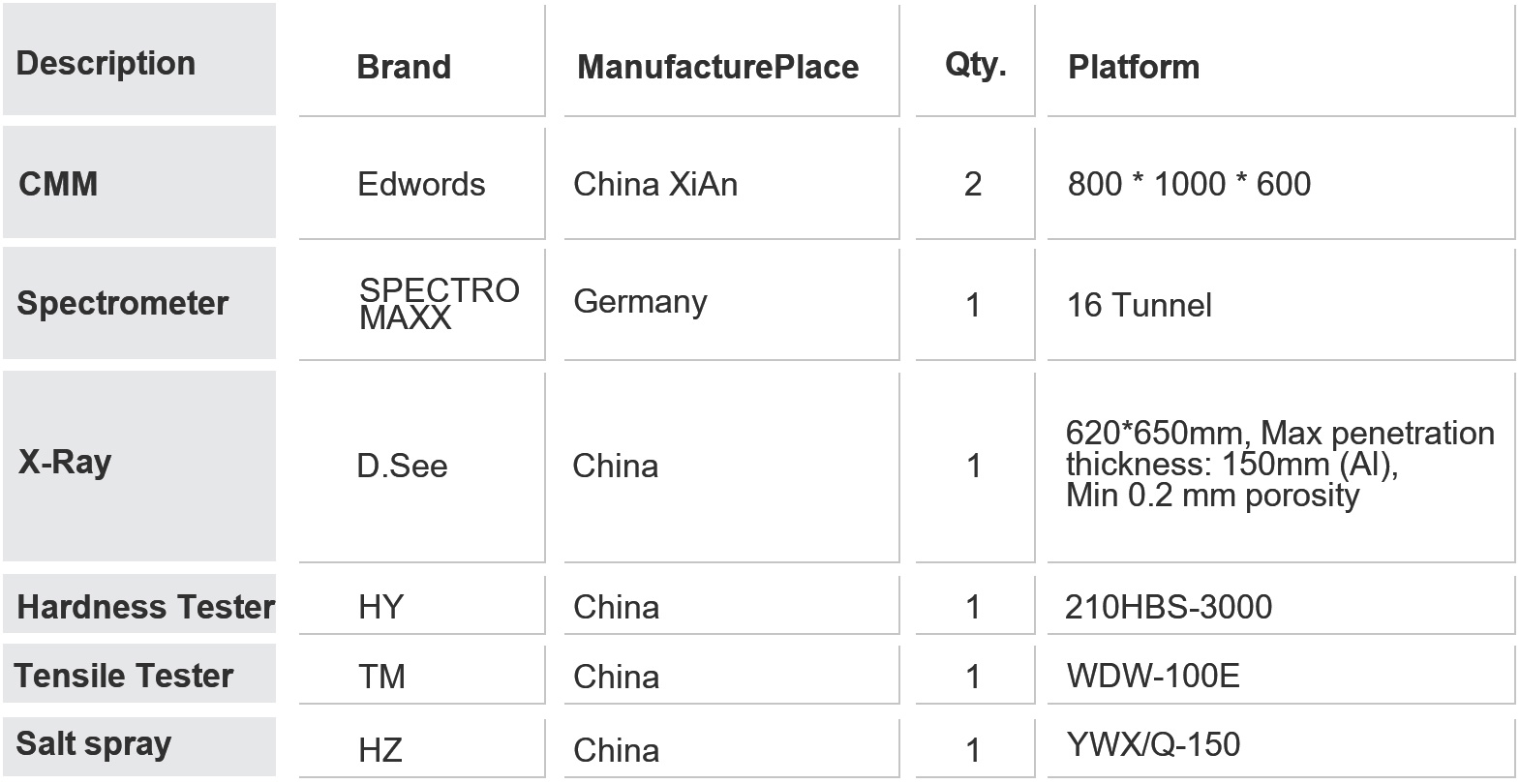Select the Germany manufacture place cell
This screenshot has height=784, width=1520.
point(640,301)
